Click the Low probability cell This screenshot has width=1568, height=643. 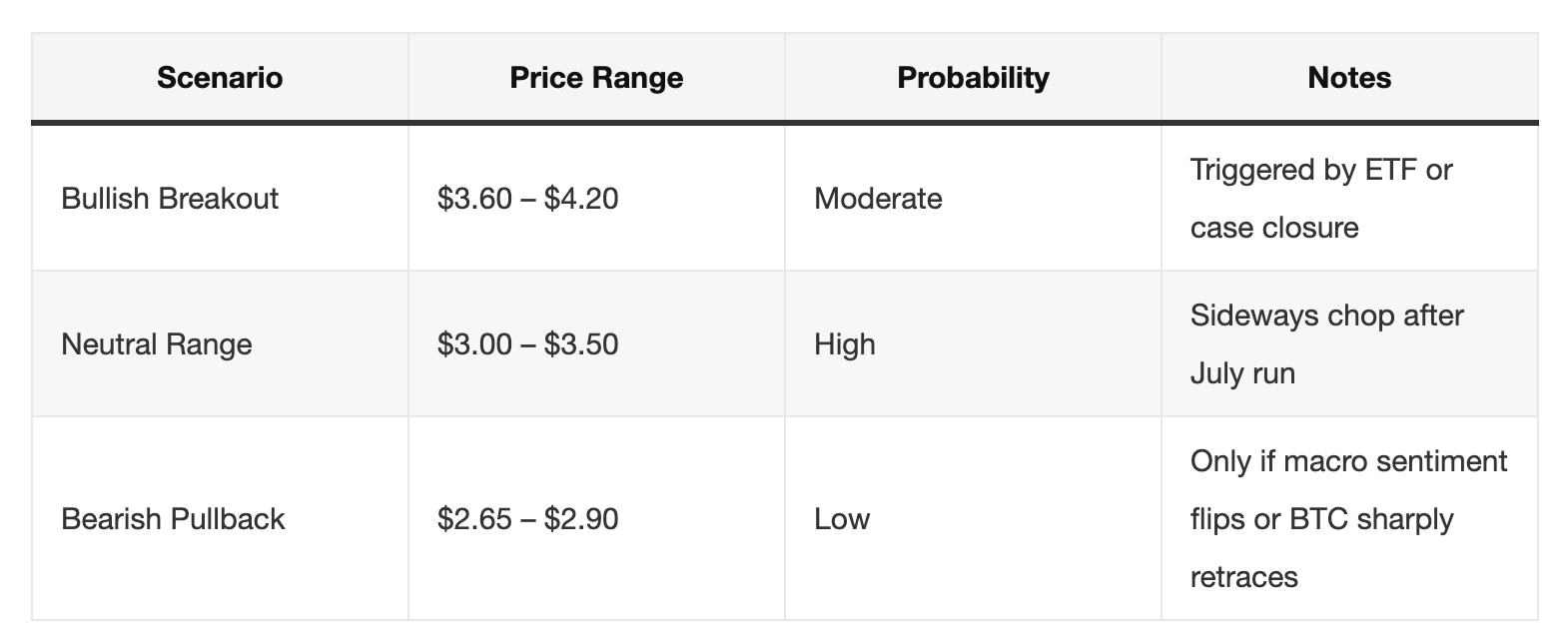pos(842,519)
